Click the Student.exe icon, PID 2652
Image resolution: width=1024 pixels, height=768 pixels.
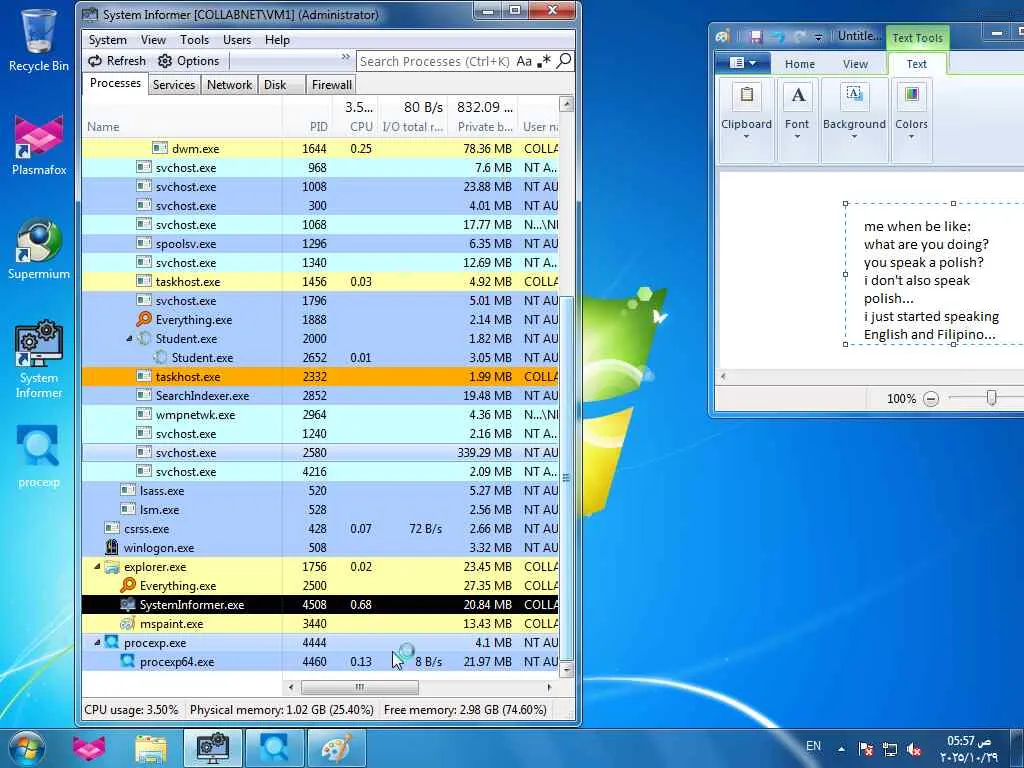click(x=160, y=357)
